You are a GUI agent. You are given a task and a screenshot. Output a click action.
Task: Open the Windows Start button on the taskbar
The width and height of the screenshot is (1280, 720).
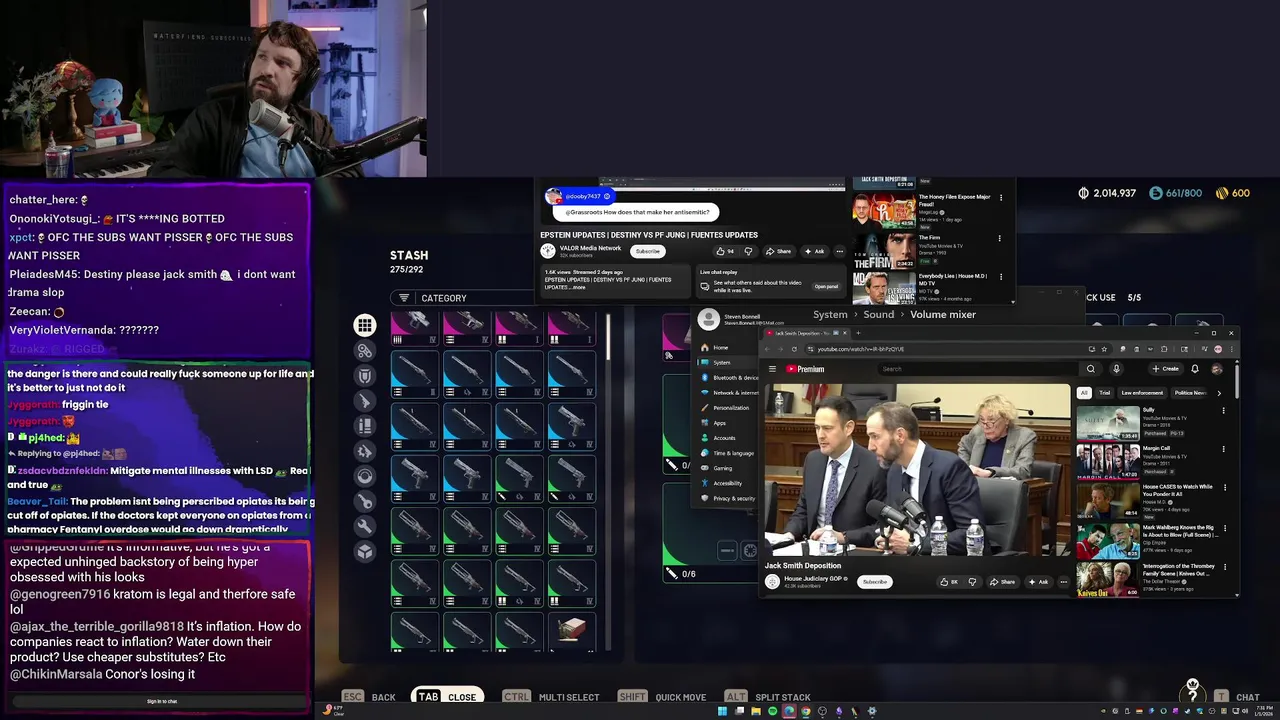722,711
